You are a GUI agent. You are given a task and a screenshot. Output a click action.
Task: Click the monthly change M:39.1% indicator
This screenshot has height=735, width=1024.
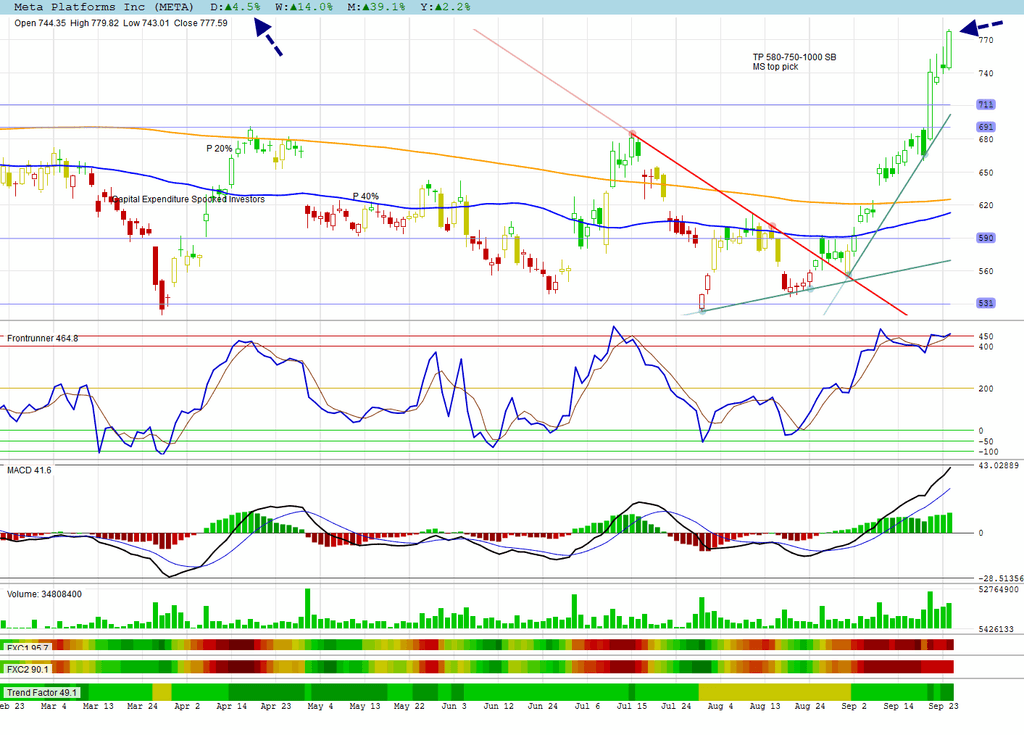pos(376,7)
